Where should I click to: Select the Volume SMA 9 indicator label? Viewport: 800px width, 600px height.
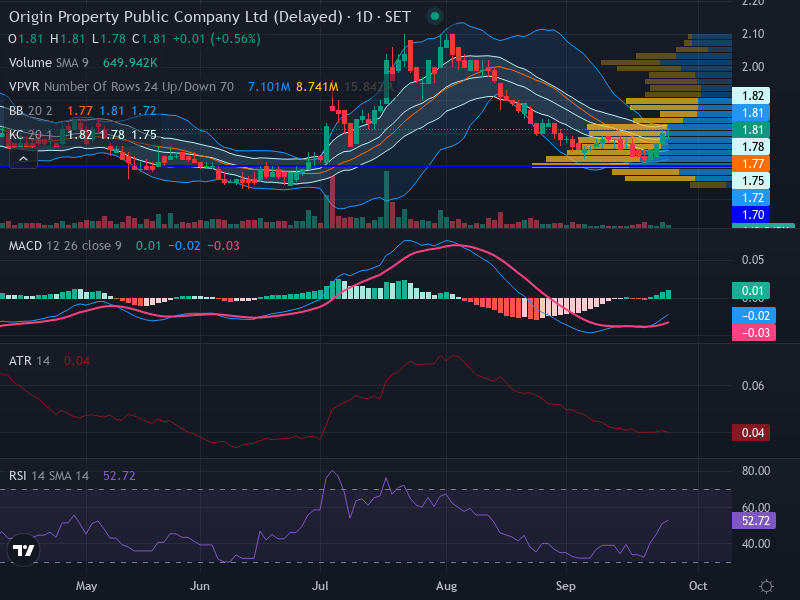[49, 63]
